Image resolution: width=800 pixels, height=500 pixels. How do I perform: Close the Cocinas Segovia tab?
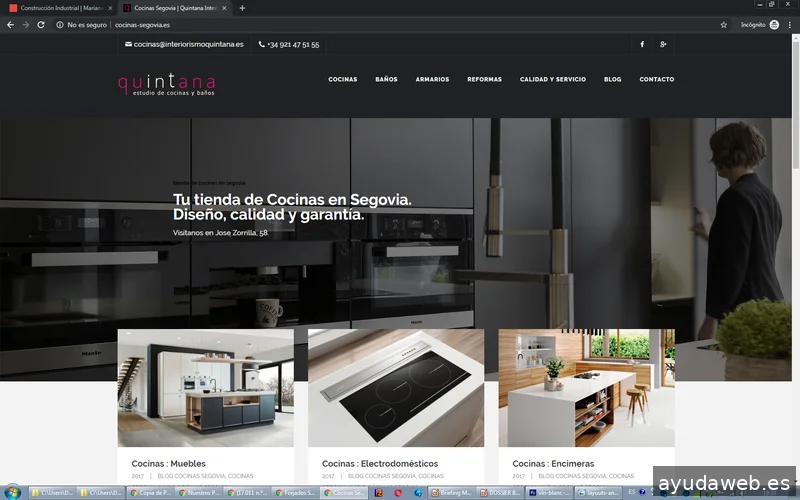[224, 8]
